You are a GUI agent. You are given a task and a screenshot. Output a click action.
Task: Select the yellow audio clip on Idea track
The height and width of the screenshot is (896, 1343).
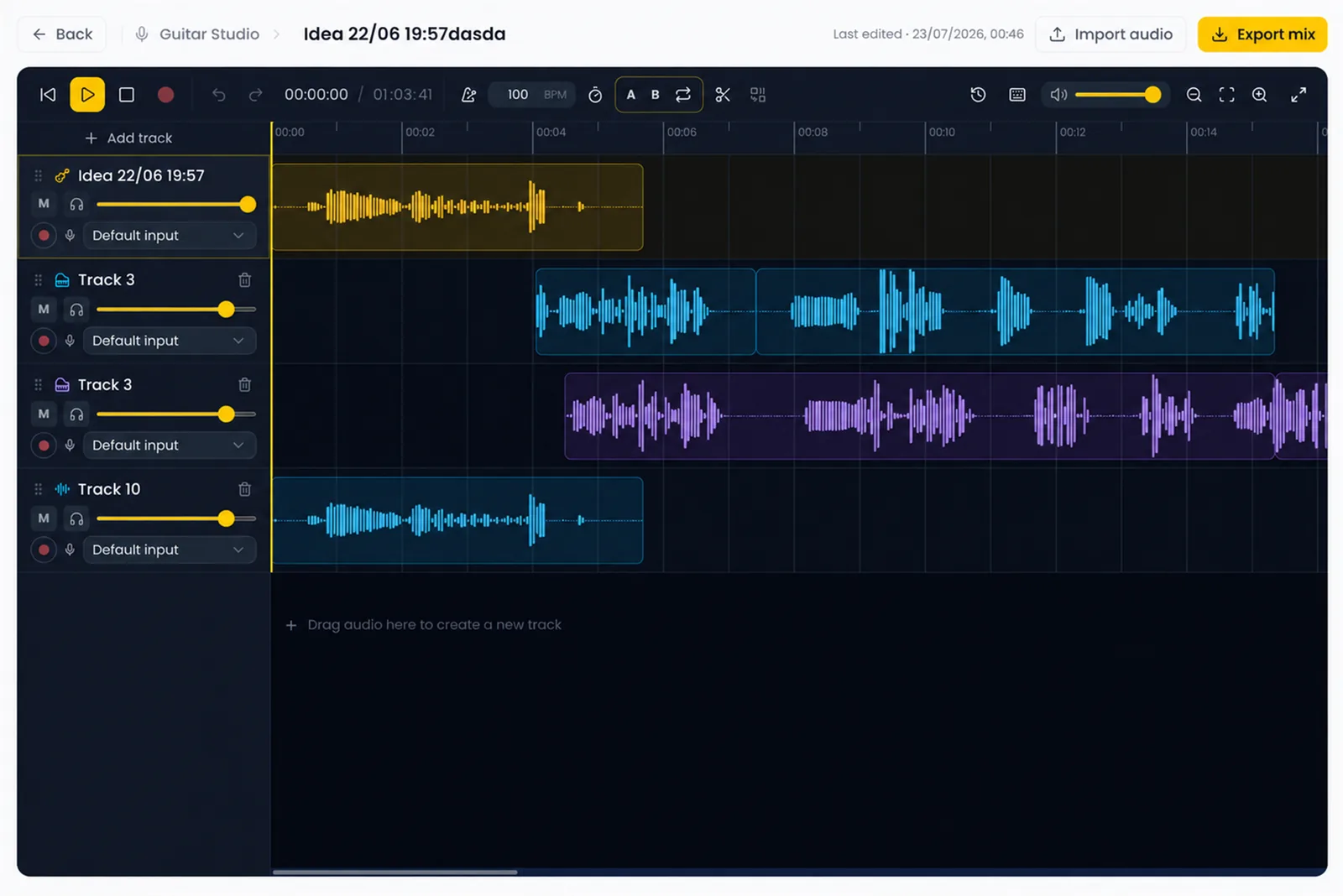coord(457,207)
